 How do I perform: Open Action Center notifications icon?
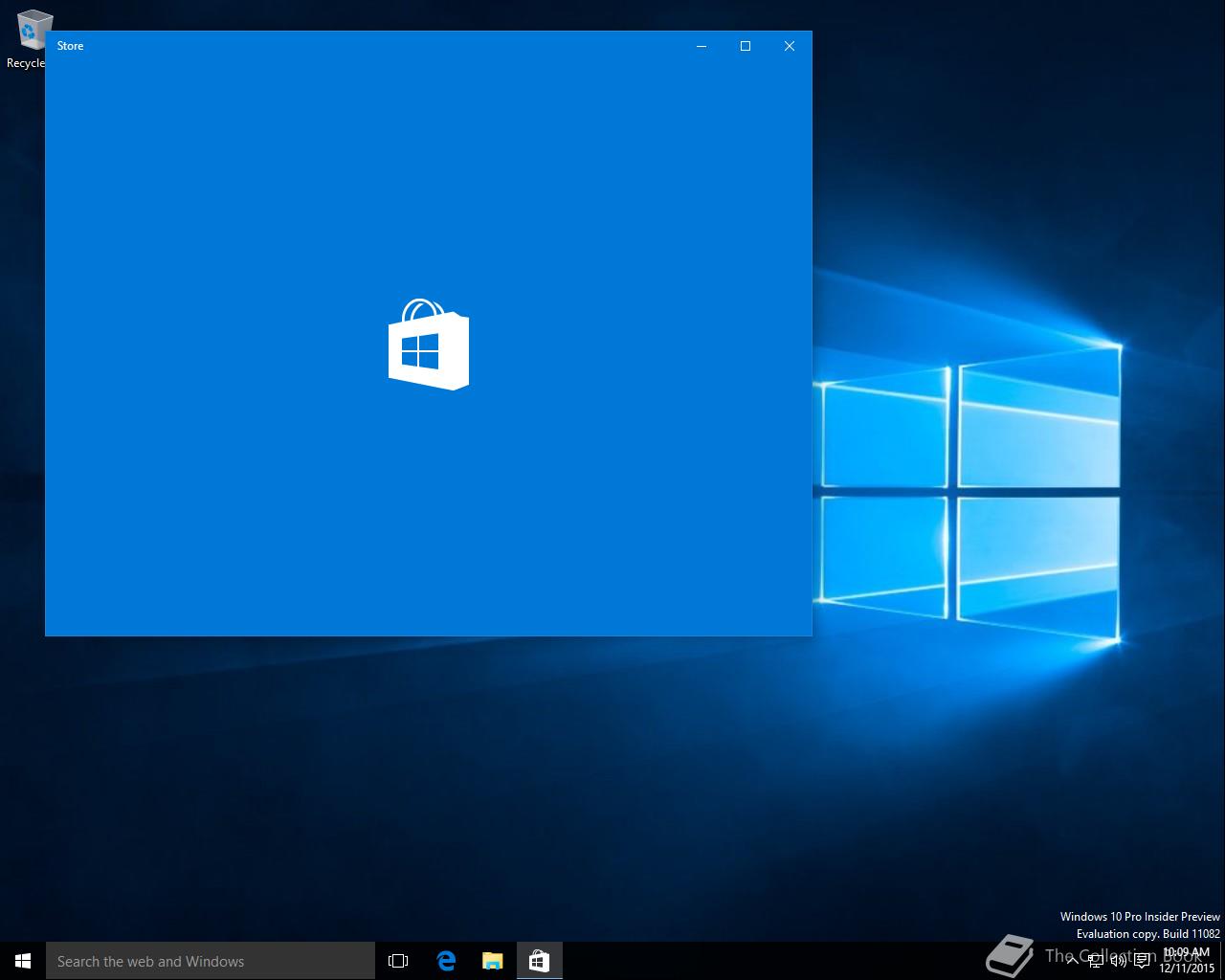(1142, 961)
